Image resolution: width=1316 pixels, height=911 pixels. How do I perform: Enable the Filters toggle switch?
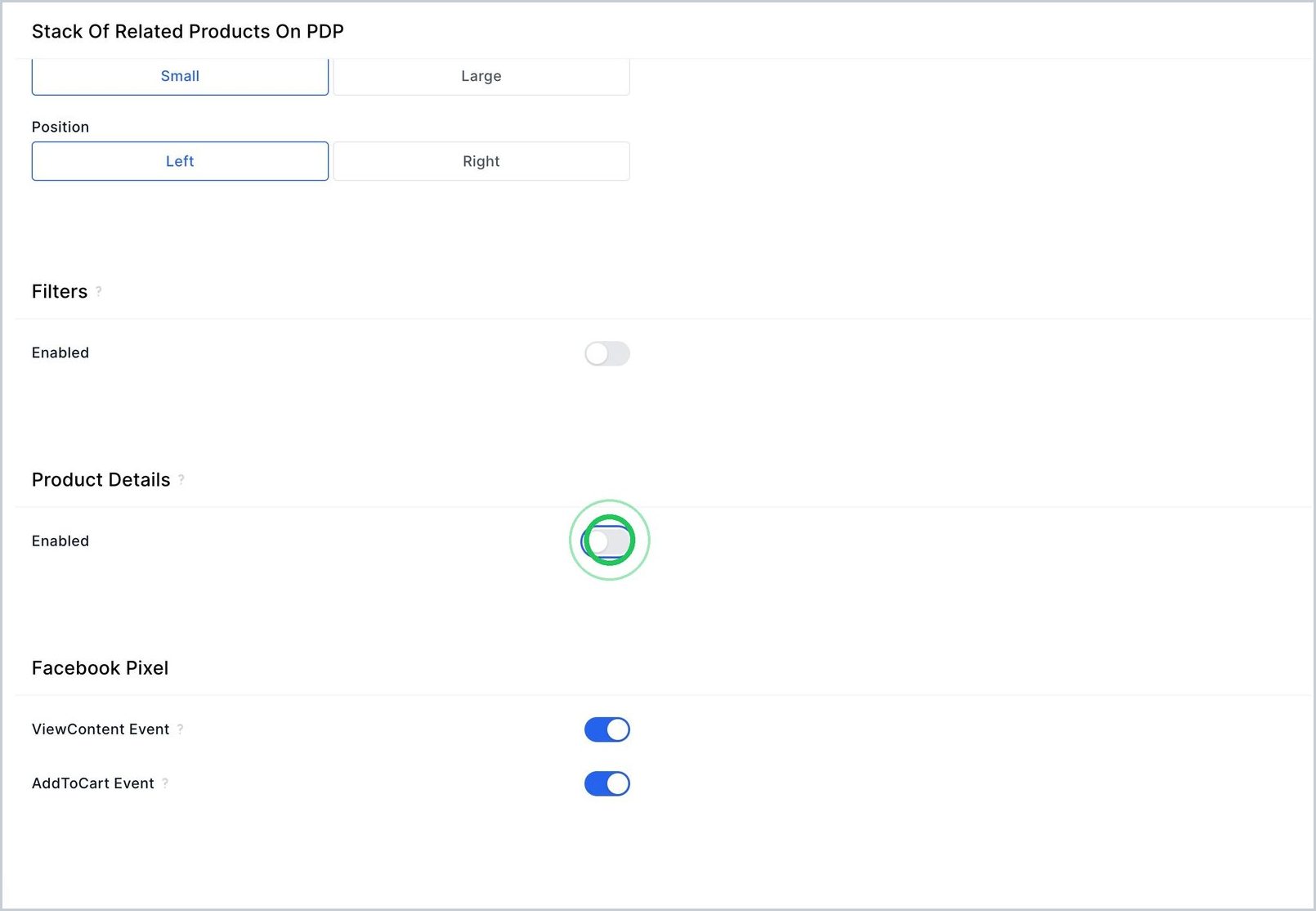607,353
